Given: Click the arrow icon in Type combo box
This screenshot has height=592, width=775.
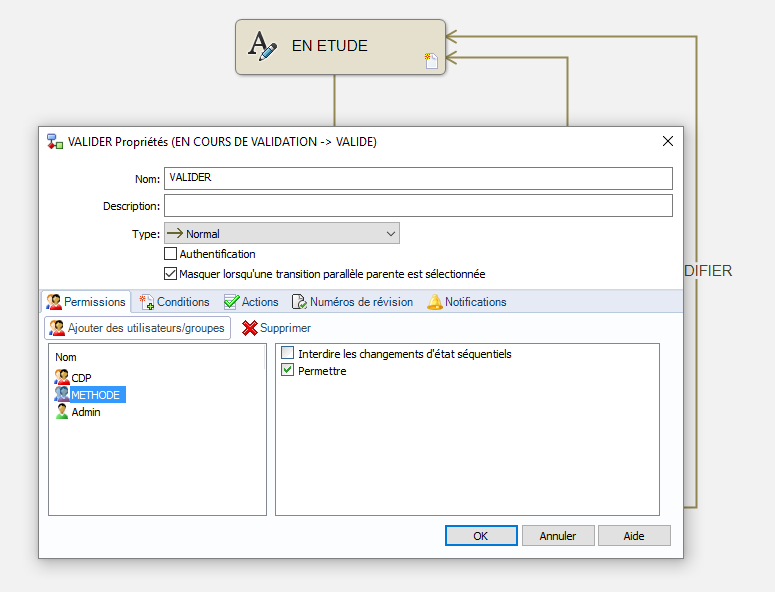Looking at the screenshot, I should pyautogui.click(x=175, y=233).
